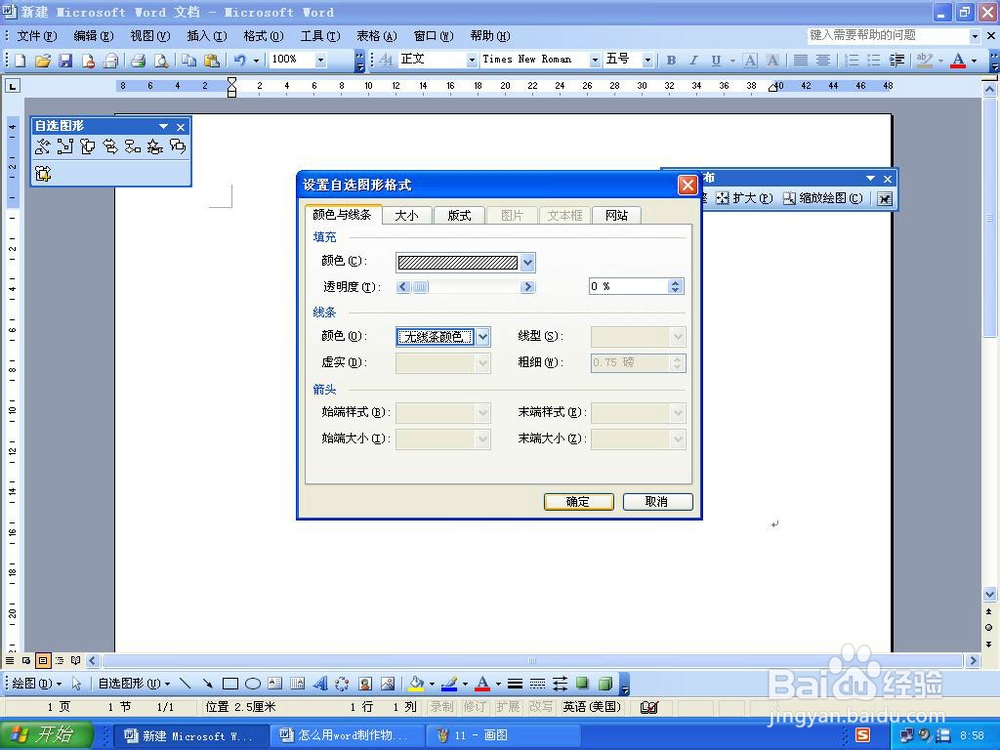Image resolution: width=1000 pixels, height=750 pixels.
Task: Click the Insert Picture icon
Action: (x=387, y=684)
